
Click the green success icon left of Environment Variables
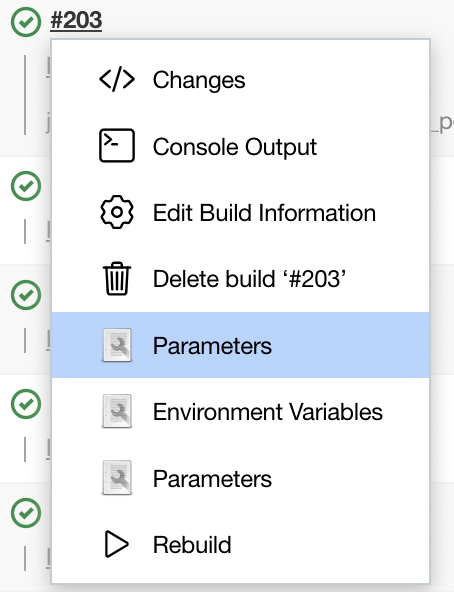(26, 404)
